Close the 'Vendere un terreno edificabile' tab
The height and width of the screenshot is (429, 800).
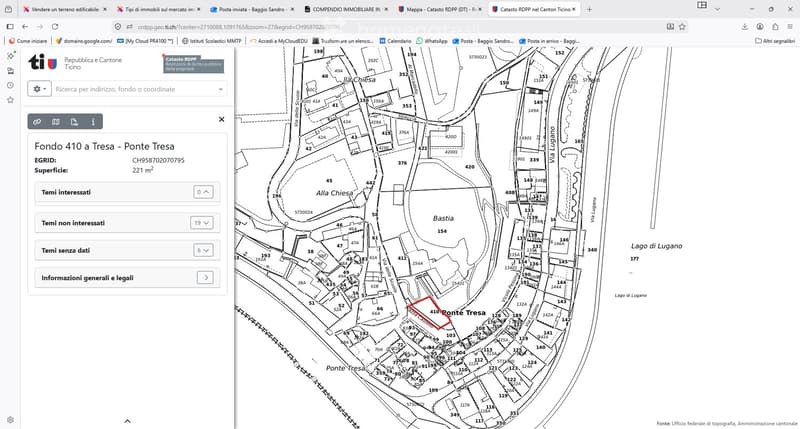click(105, 9)
